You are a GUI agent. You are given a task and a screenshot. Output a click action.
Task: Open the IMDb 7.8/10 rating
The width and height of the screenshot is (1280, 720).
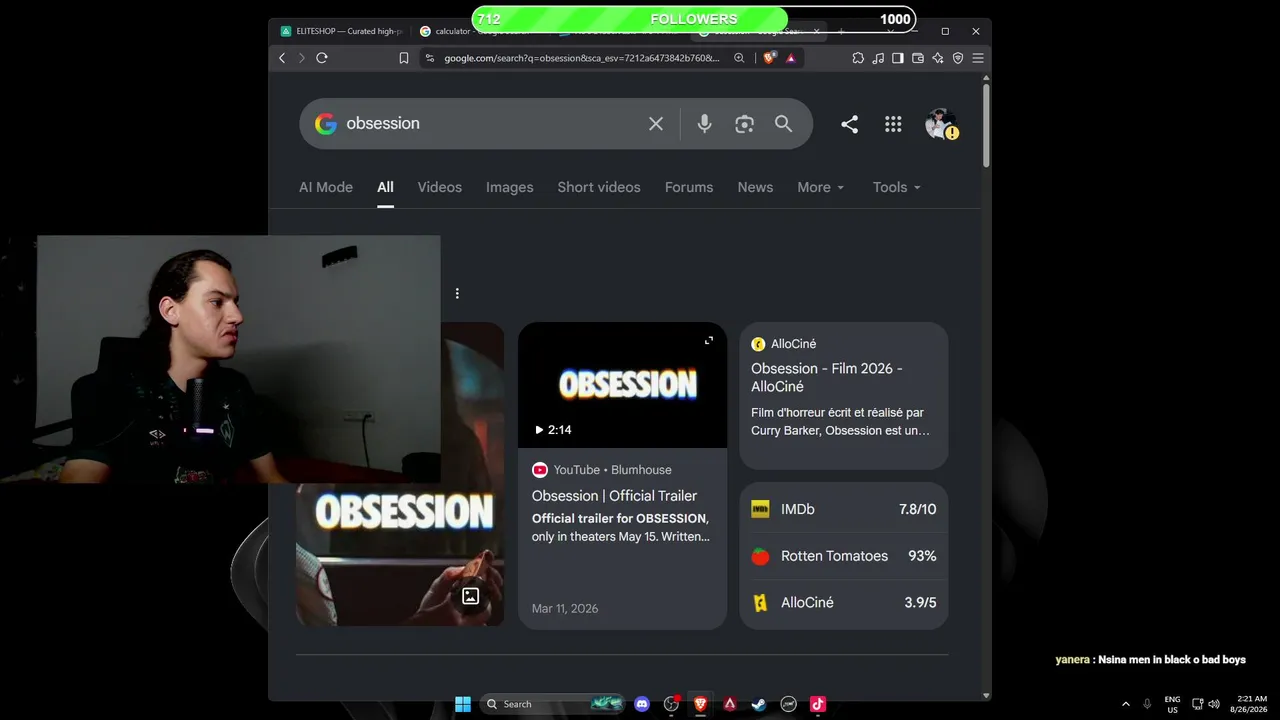pos(844,509)
